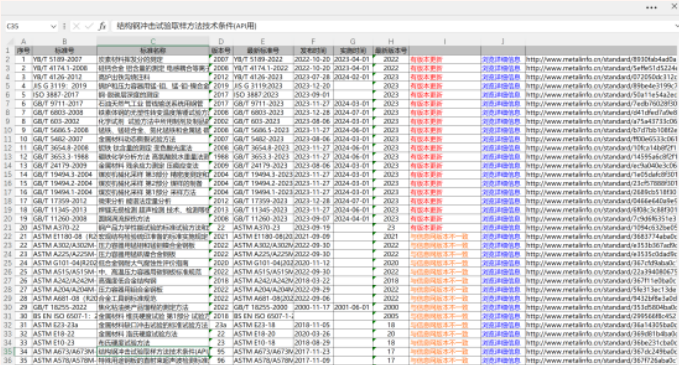Click cell JIS G 3119:2023
The height and width of the screenshot is (365, 679).
(x=263, y=86)
